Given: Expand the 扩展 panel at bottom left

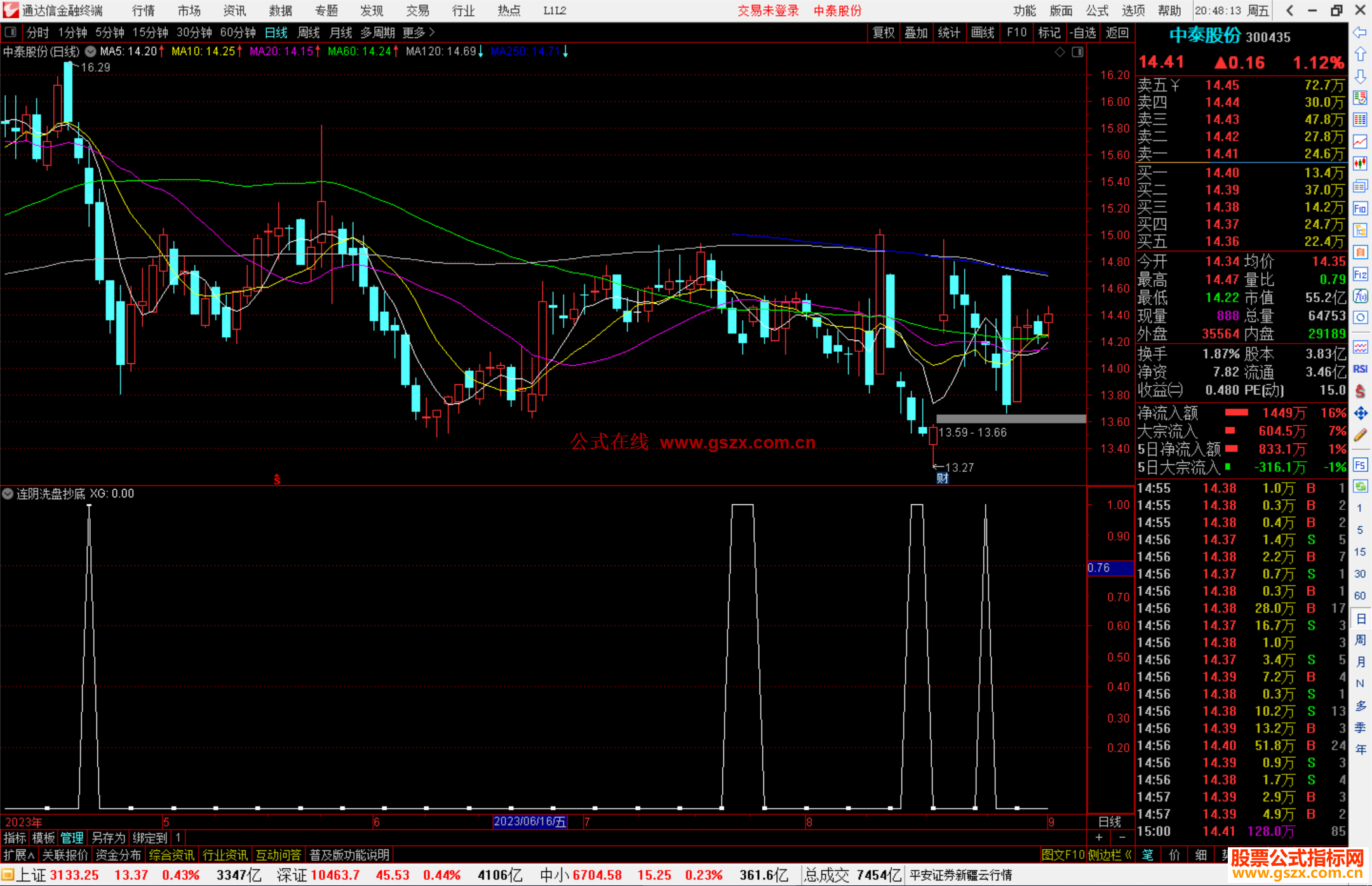Looking at the screenshot, I should 18,855.
